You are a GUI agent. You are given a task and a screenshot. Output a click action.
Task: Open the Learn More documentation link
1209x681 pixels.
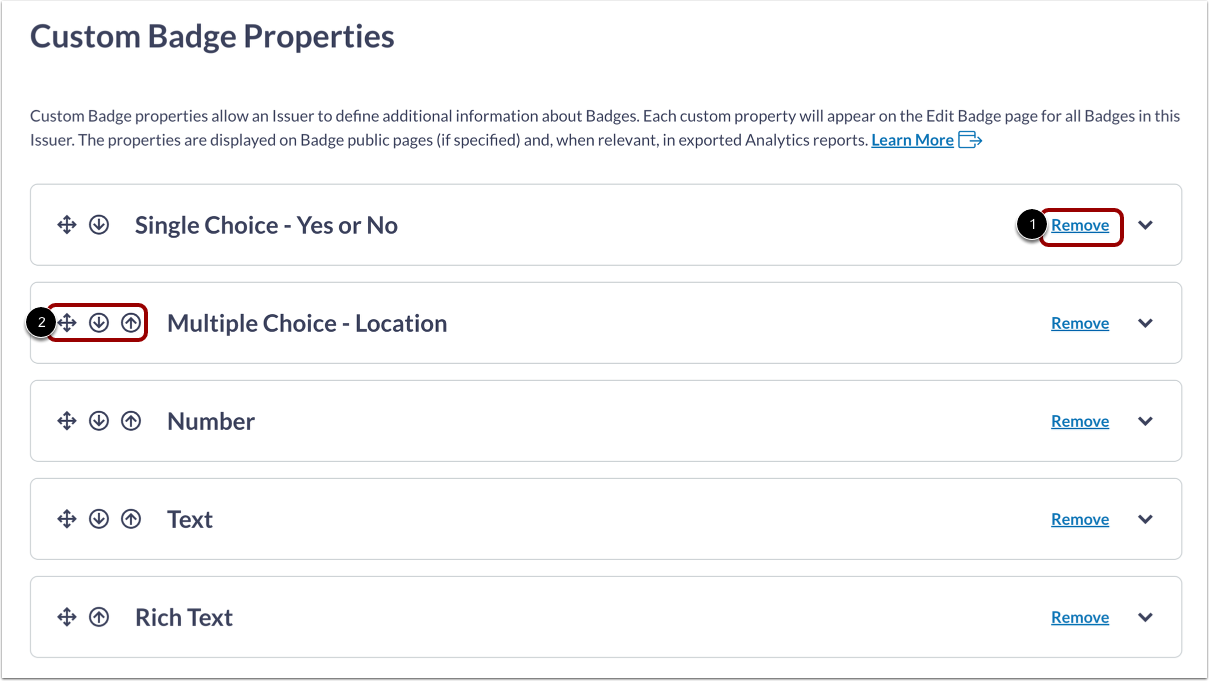(911, 139)
